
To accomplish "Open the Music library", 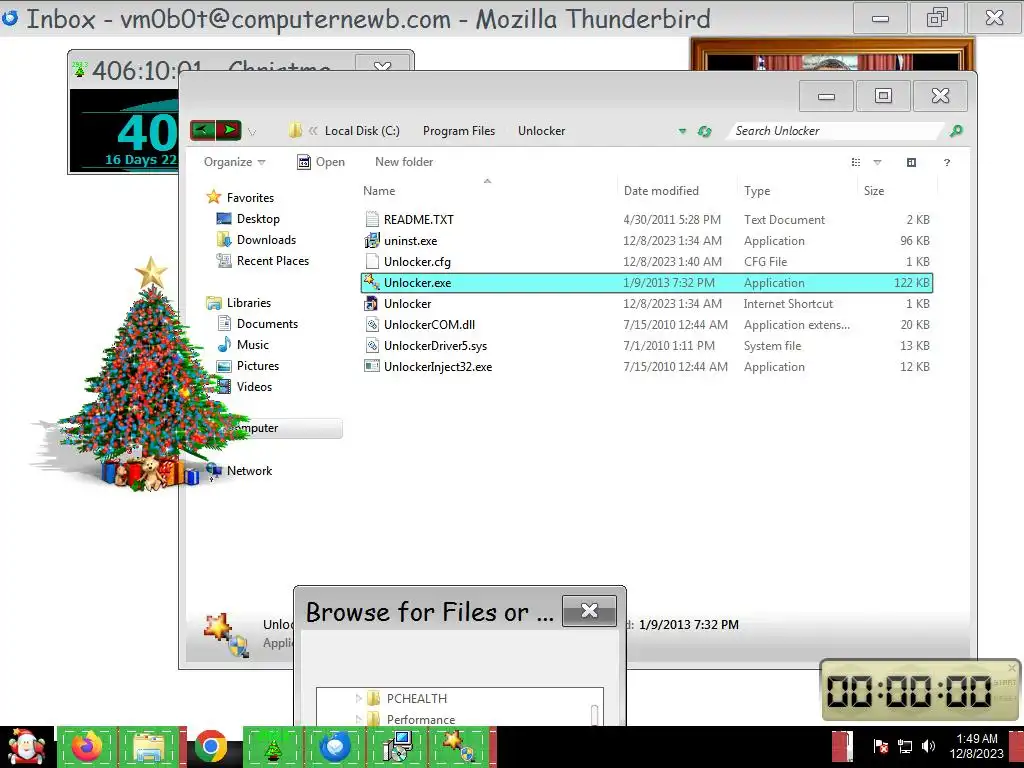I will coord(253,344).
